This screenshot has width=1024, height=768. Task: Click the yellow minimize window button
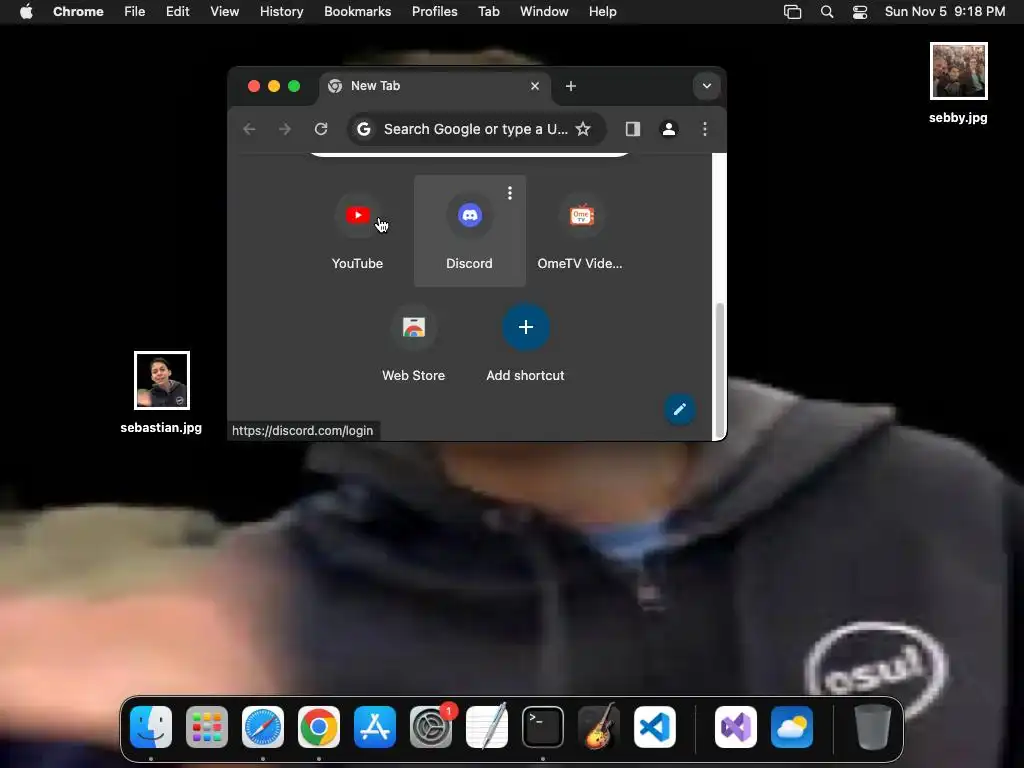tap(274, 86)
